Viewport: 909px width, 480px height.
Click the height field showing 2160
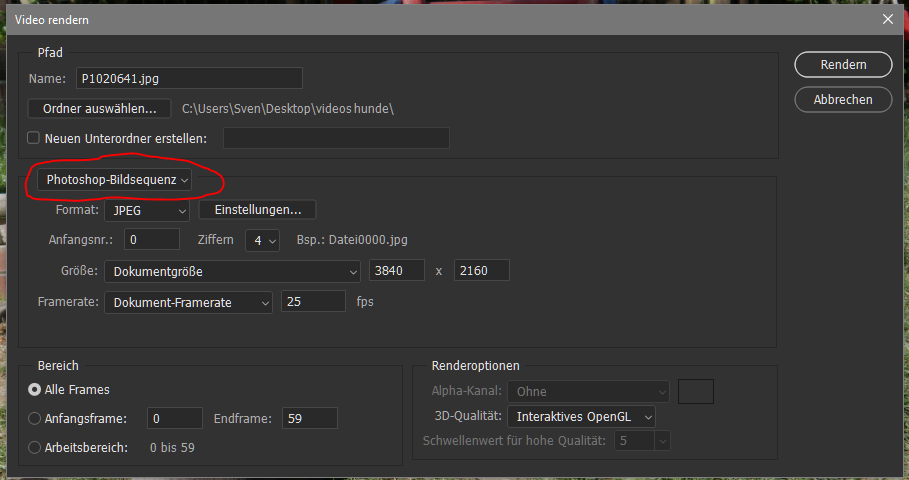481,271
